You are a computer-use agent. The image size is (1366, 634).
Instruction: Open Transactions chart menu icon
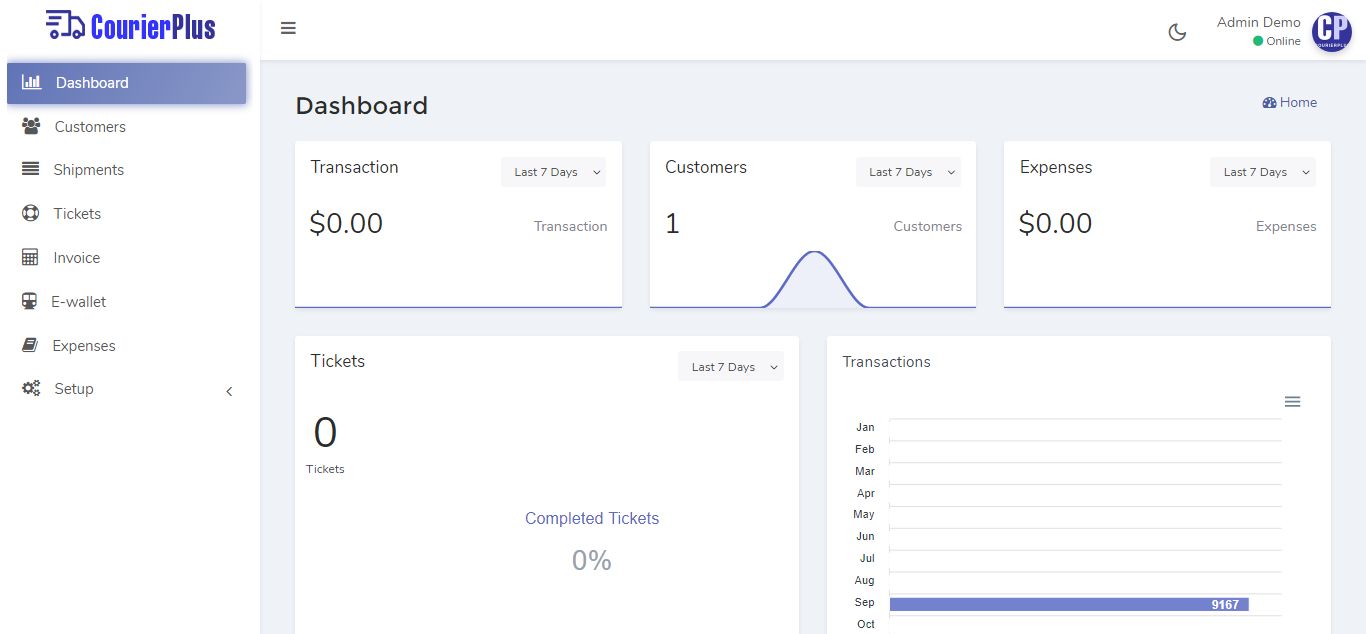(x=1292, y=402)
